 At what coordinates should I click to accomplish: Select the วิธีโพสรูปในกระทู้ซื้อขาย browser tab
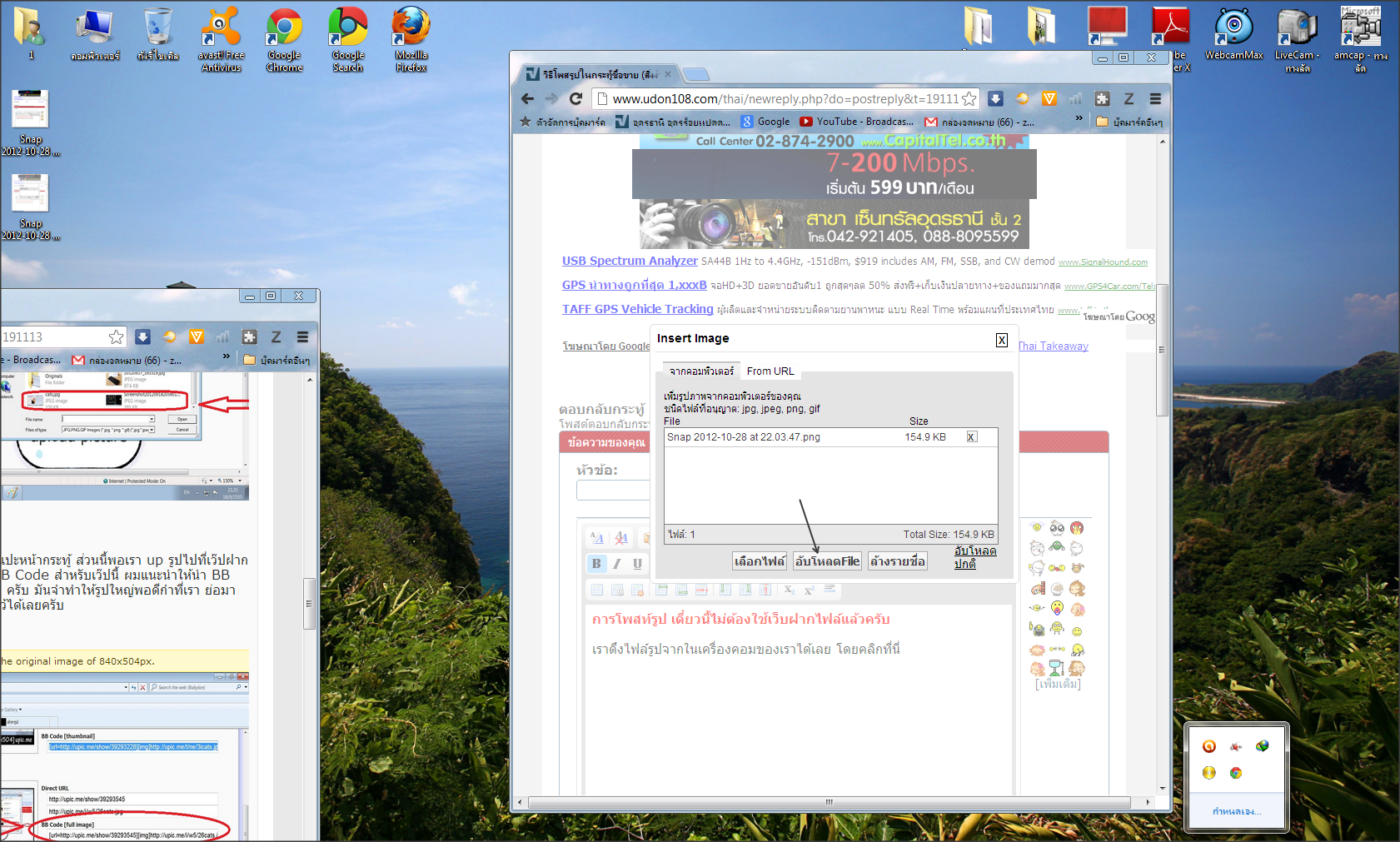point(599,74)
